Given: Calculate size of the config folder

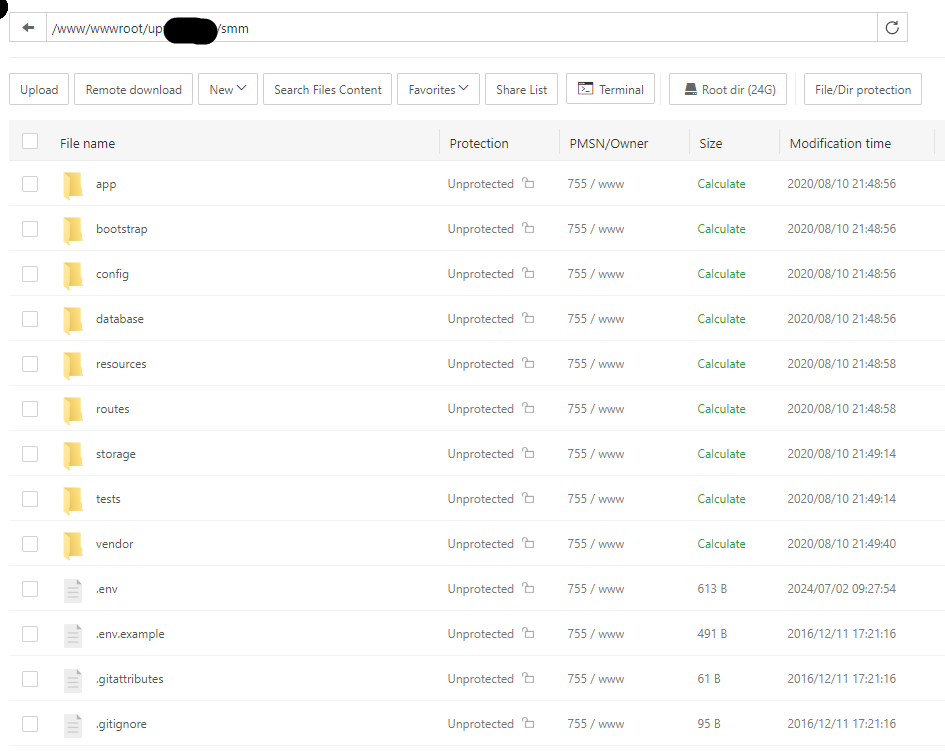Looking at the screenshot, I should point(721,274).
